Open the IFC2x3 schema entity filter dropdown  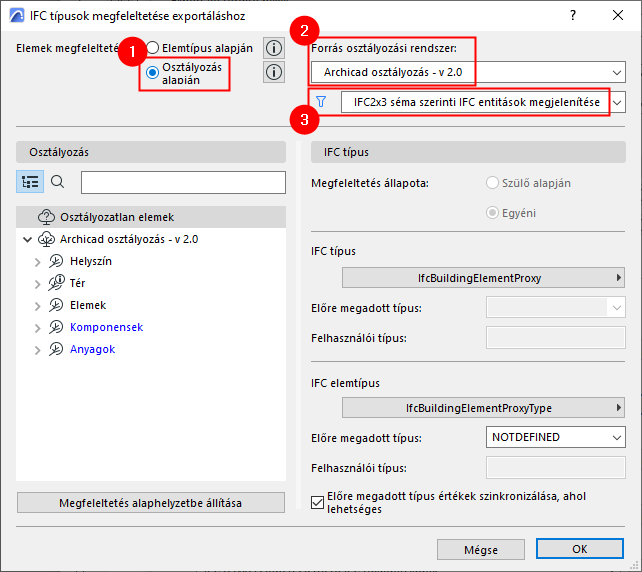point(483,102)
